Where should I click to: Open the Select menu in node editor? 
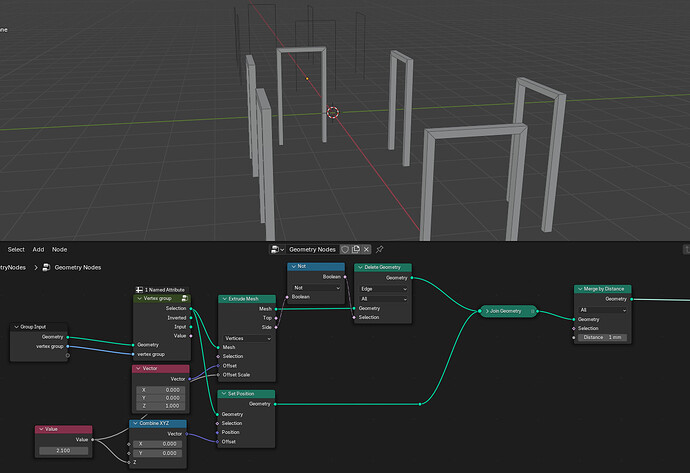point(16,249)
